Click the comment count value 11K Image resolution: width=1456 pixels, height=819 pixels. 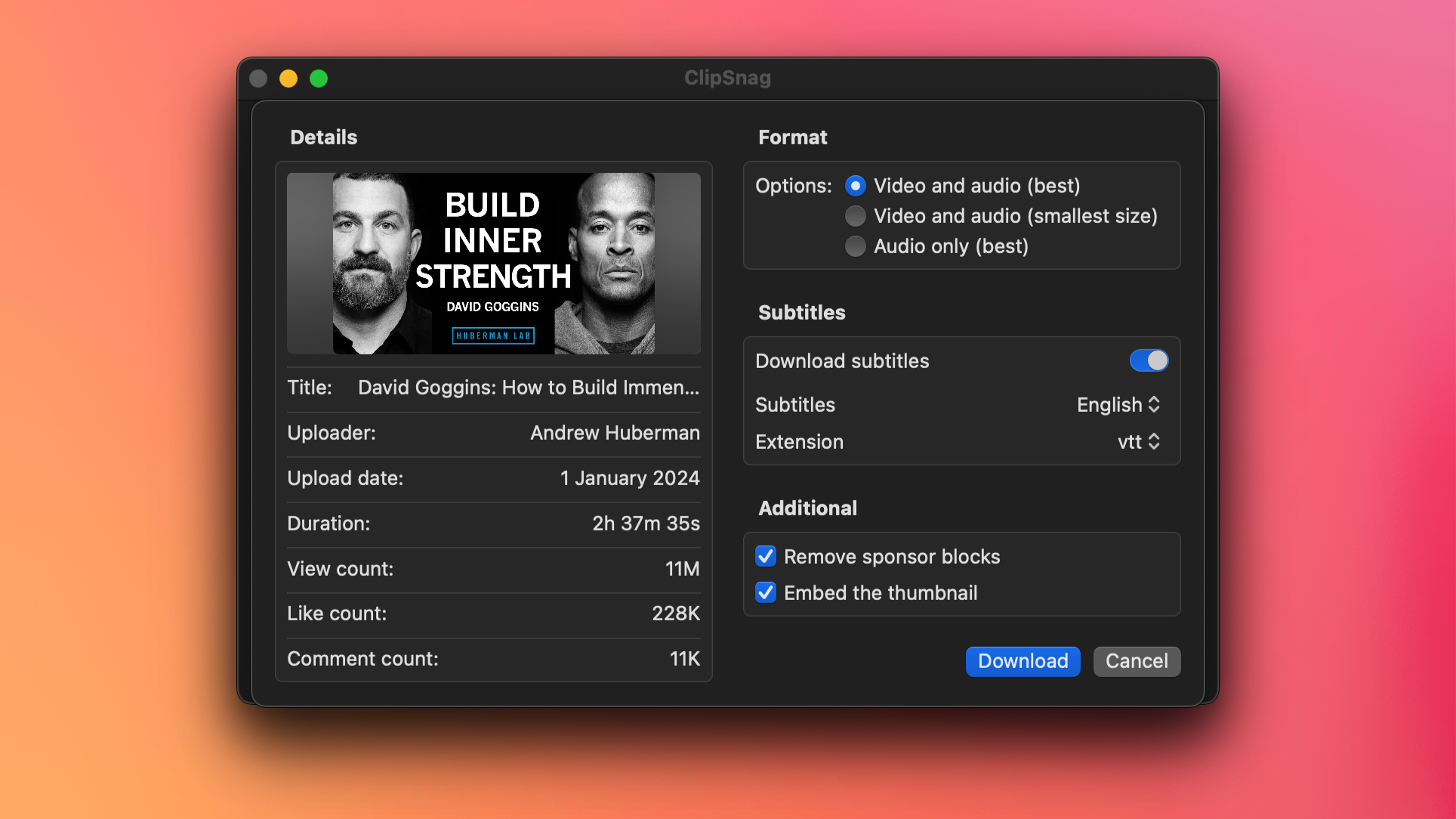(x=685, y=659)
